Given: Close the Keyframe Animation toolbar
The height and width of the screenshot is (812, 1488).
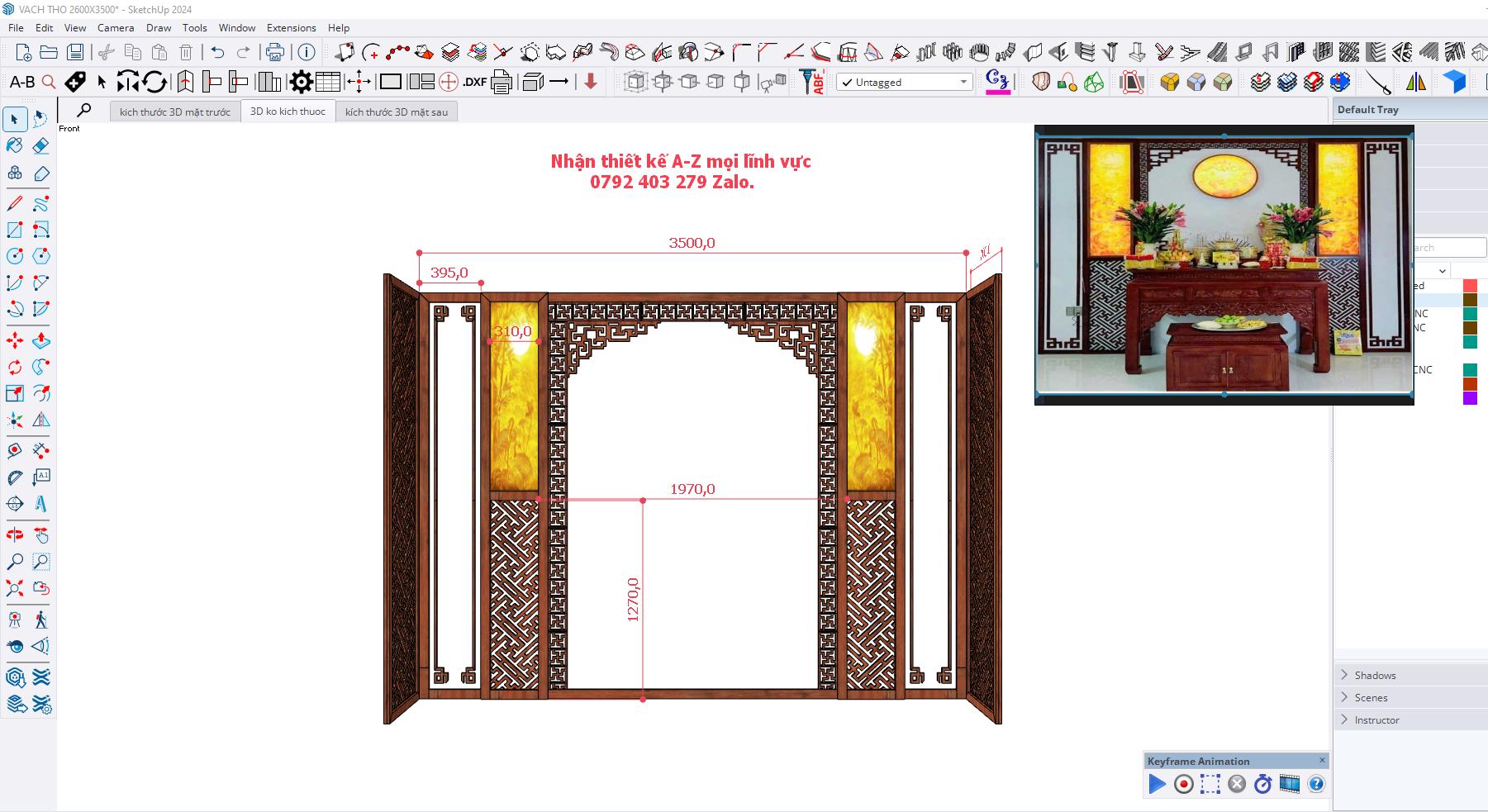Looking at the screenshot, I should pos(1322,760).
